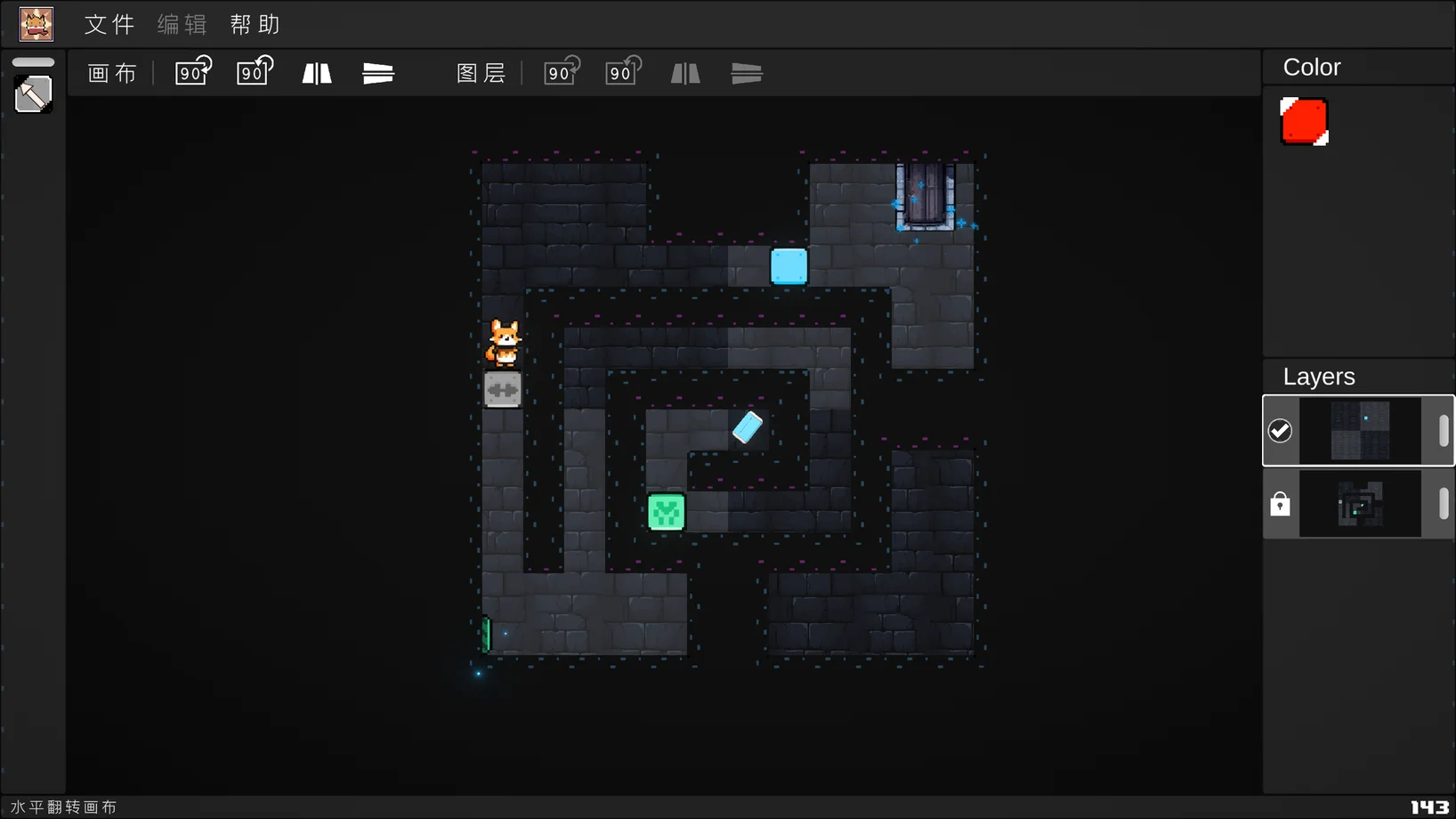Click the dungeon door on canvas

click(x=926, y=196)
